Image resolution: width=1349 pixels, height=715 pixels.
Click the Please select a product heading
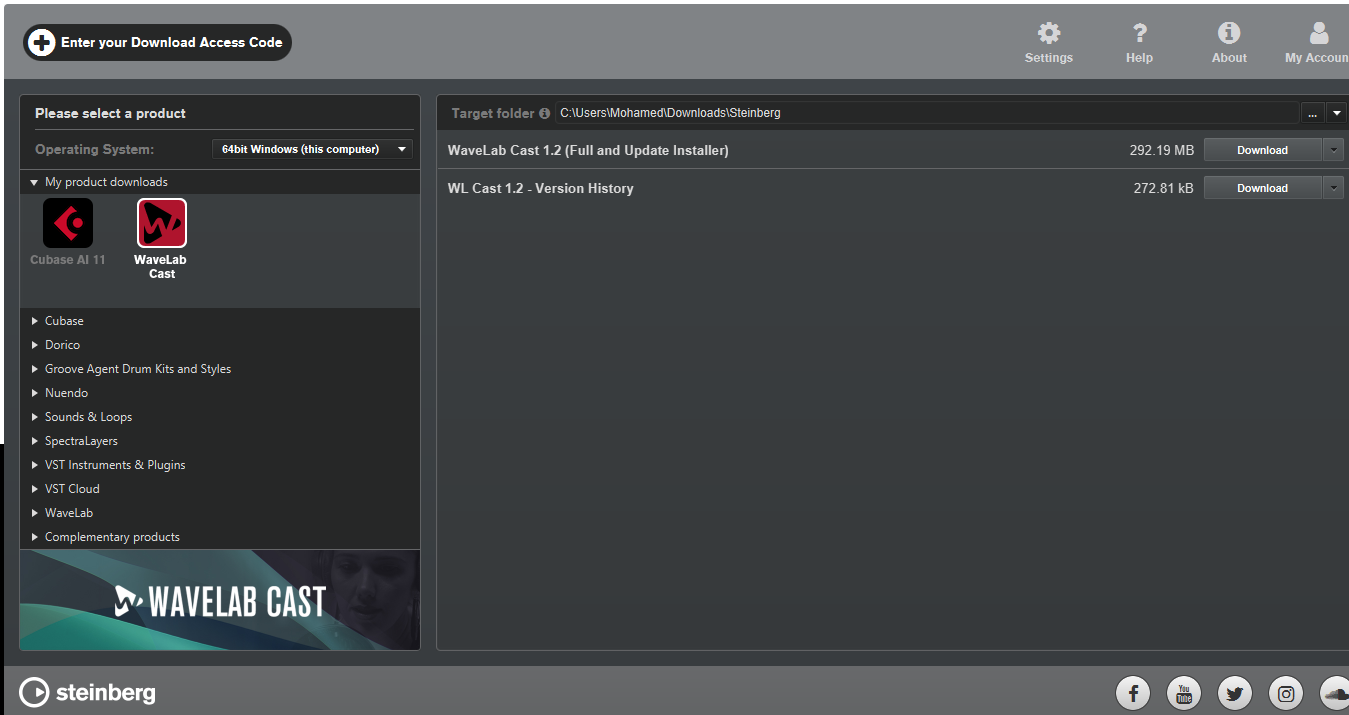(110, 113)
